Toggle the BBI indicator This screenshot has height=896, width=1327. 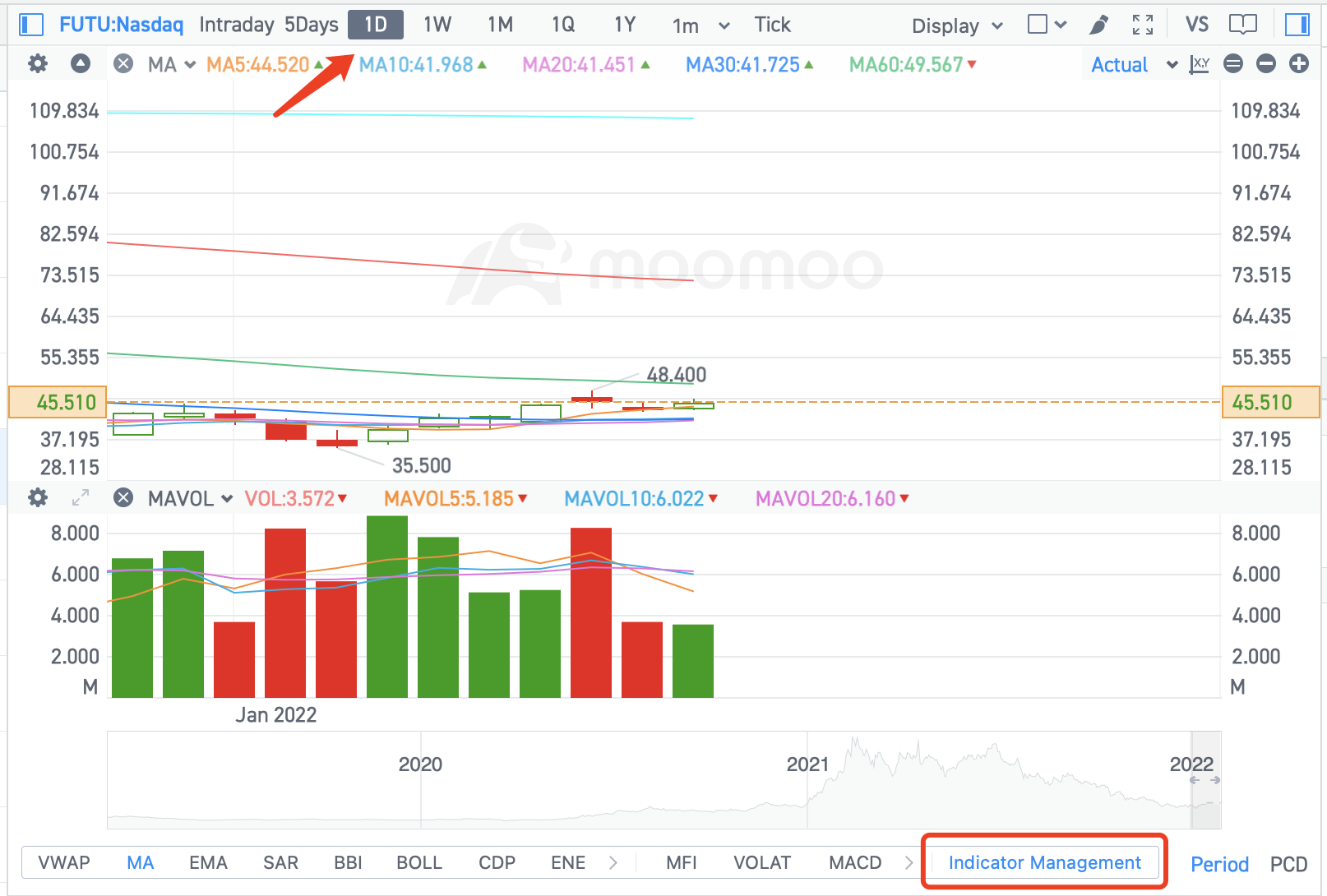348,862
